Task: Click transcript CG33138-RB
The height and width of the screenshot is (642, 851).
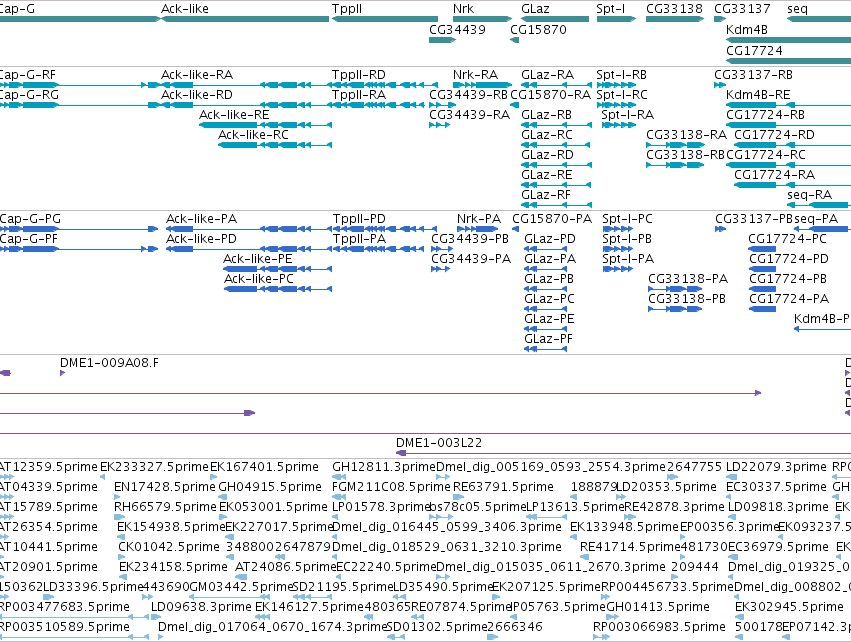Action: click(685, 155)
